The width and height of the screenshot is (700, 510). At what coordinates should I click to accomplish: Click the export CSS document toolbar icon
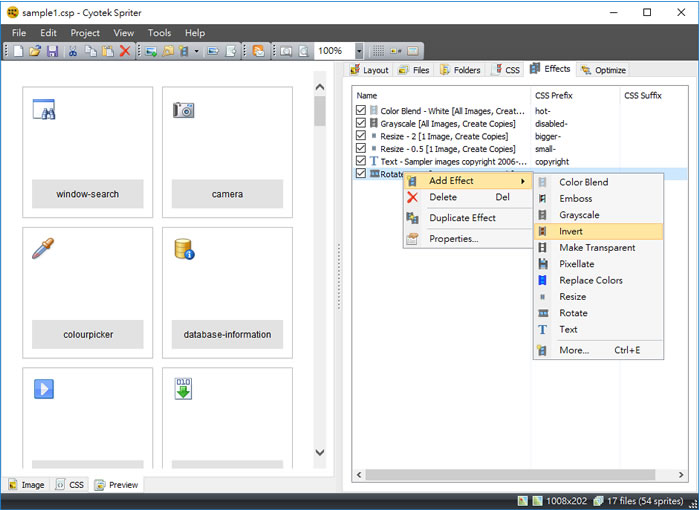(231, 51)
